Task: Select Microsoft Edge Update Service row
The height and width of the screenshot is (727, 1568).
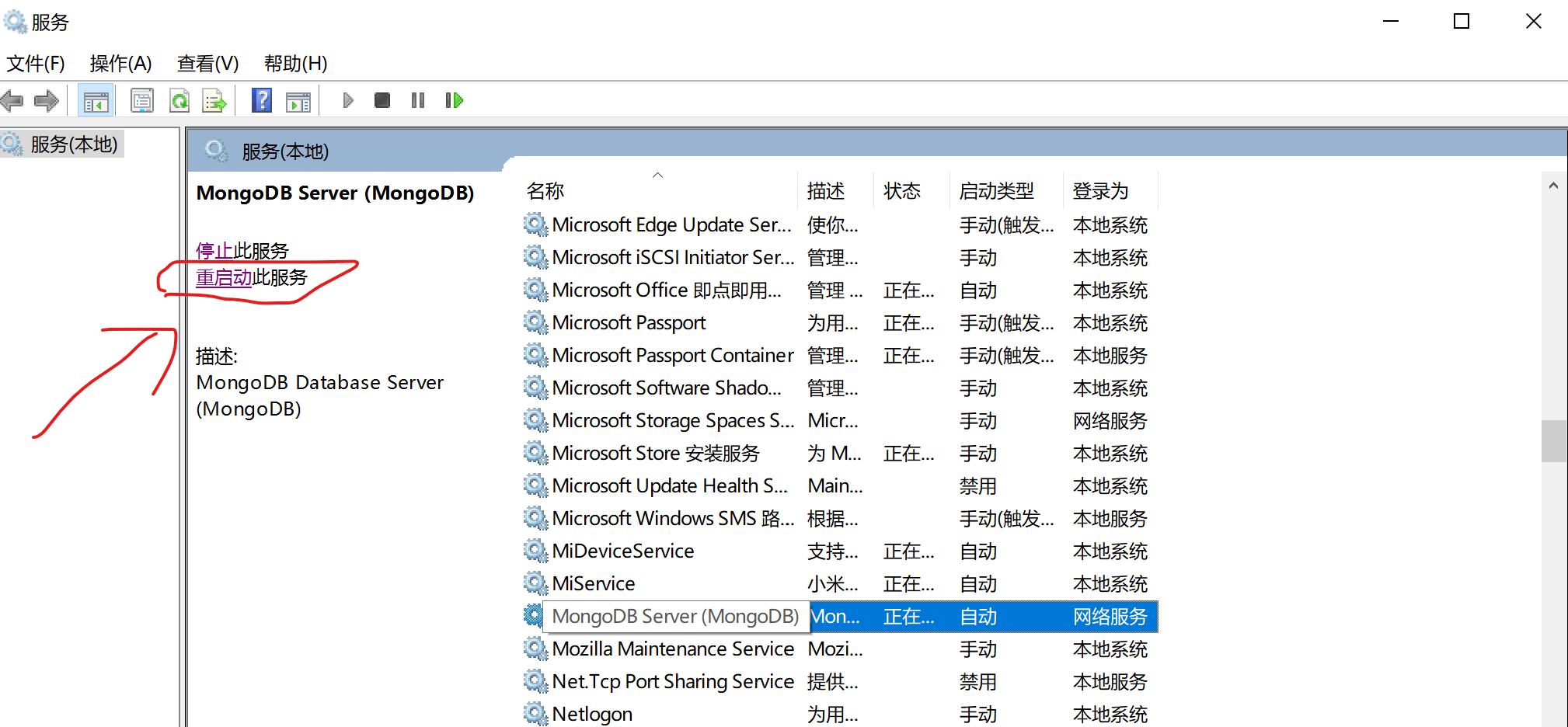Action: [840, 225]
